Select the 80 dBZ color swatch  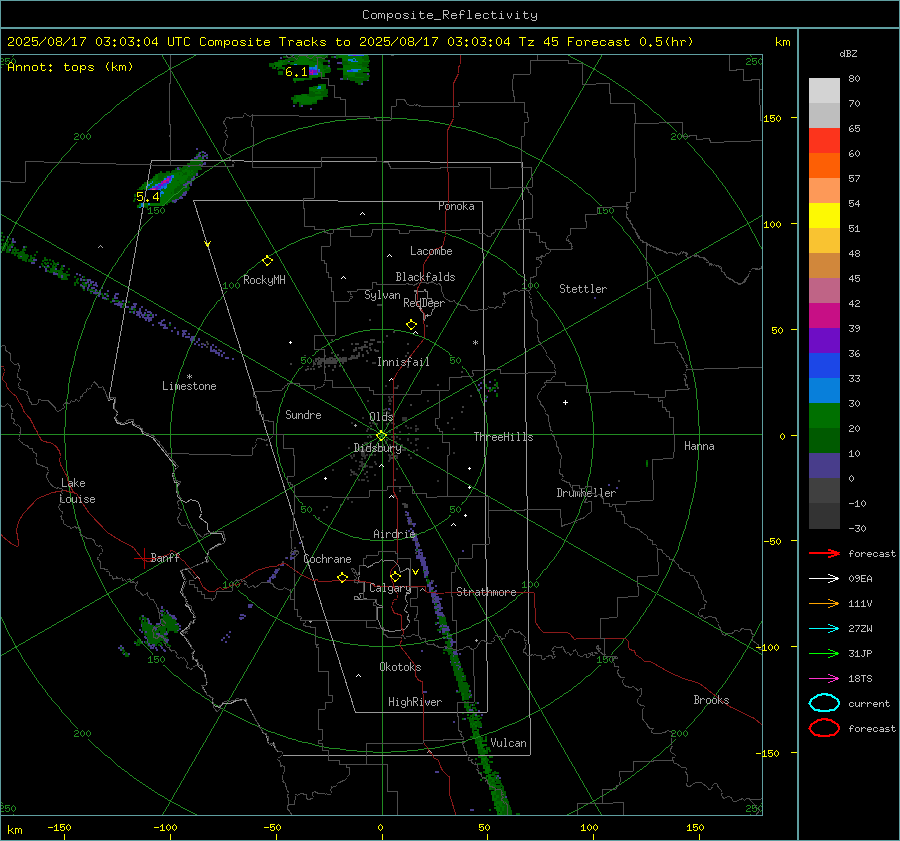(x=824, y=90)
